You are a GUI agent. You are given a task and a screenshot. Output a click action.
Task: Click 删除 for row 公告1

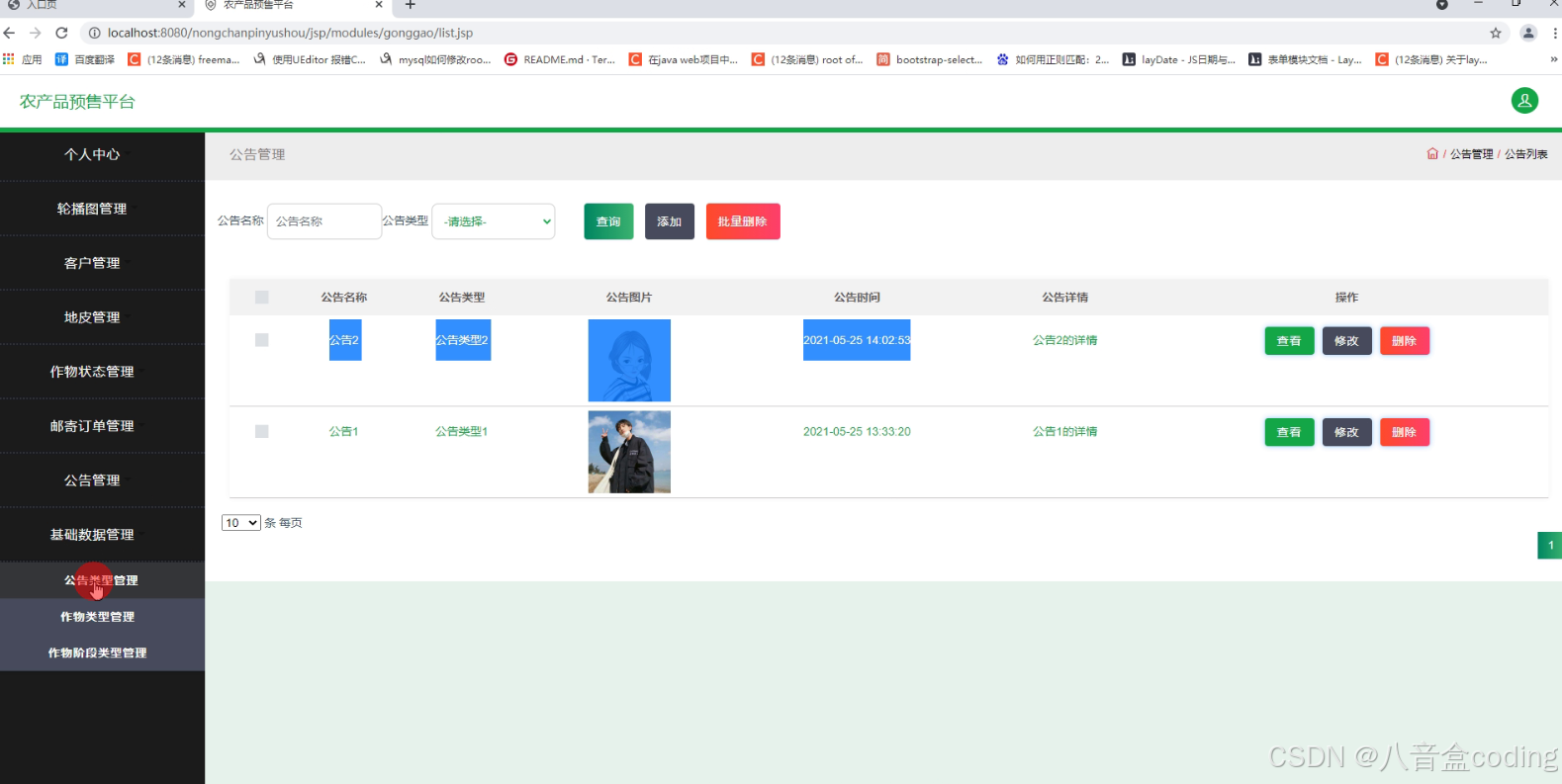click(1405, 432)
